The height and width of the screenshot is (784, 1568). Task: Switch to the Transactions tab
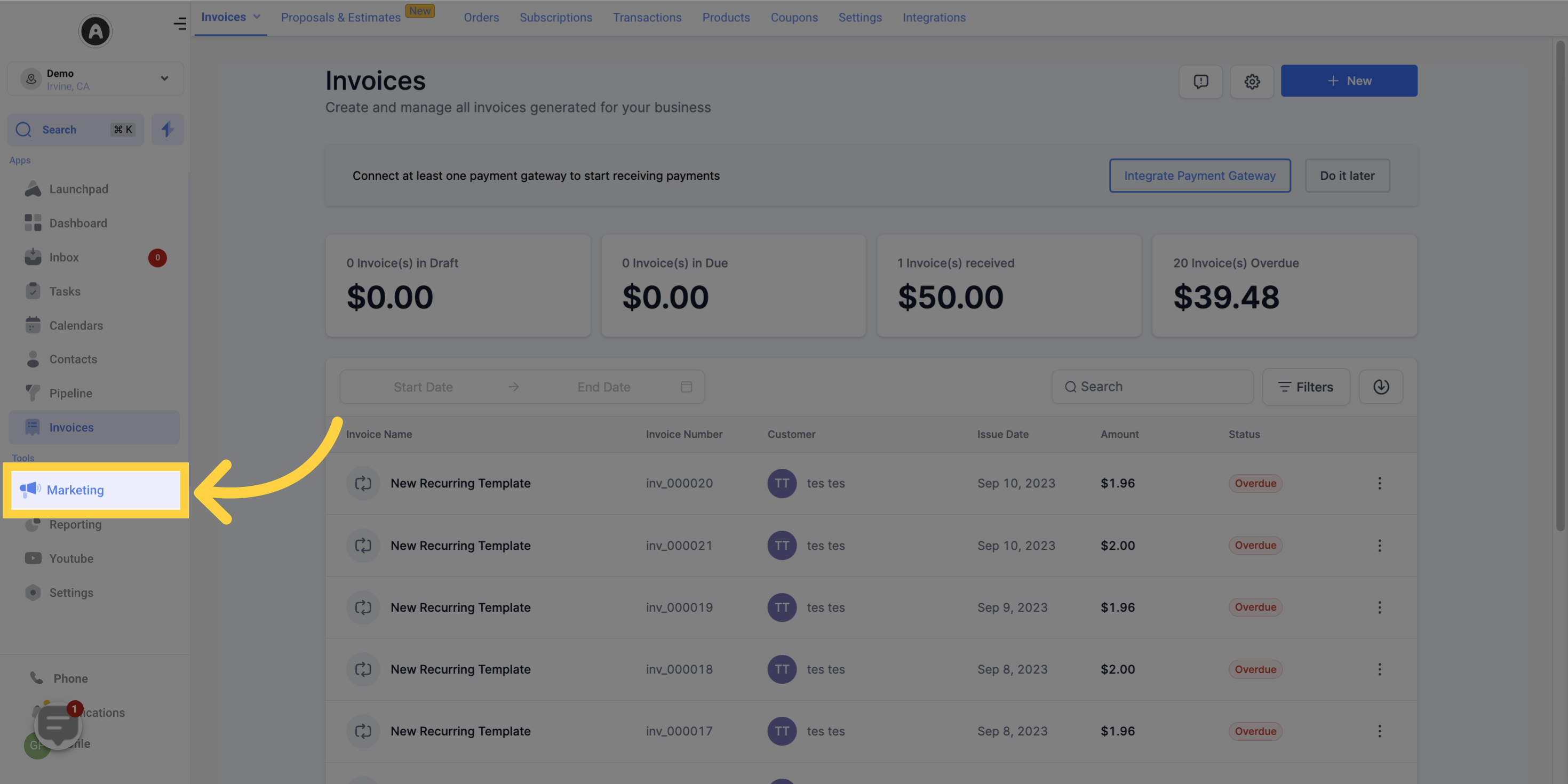pos(647,18)
